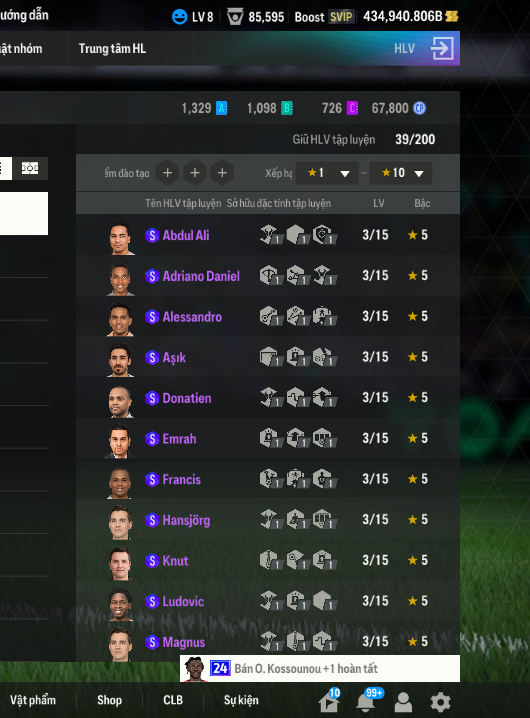The height and width of the screenshot is (718, 530).
Task: Add coach to first training slot
Action: coord(168,173)
